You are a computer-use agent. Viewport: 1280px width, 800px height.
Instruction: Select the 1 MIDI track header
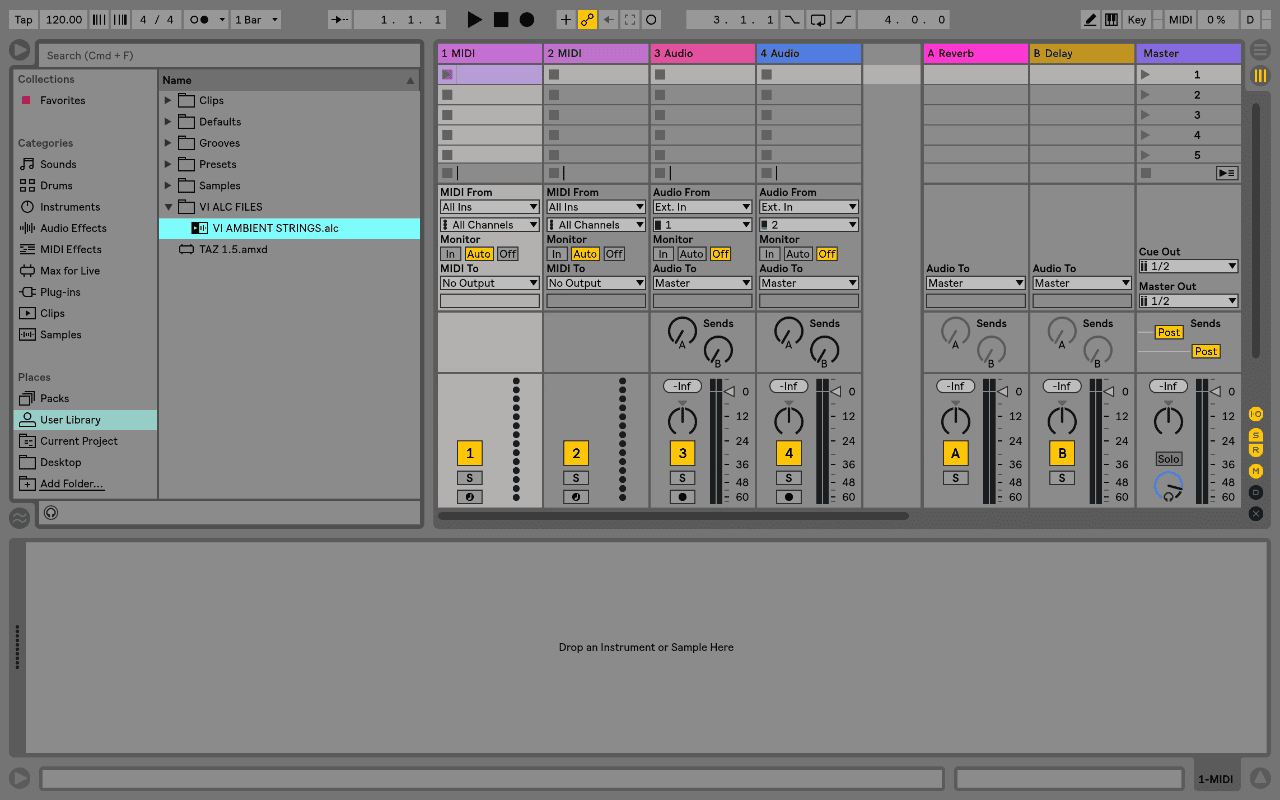[490, 53]
